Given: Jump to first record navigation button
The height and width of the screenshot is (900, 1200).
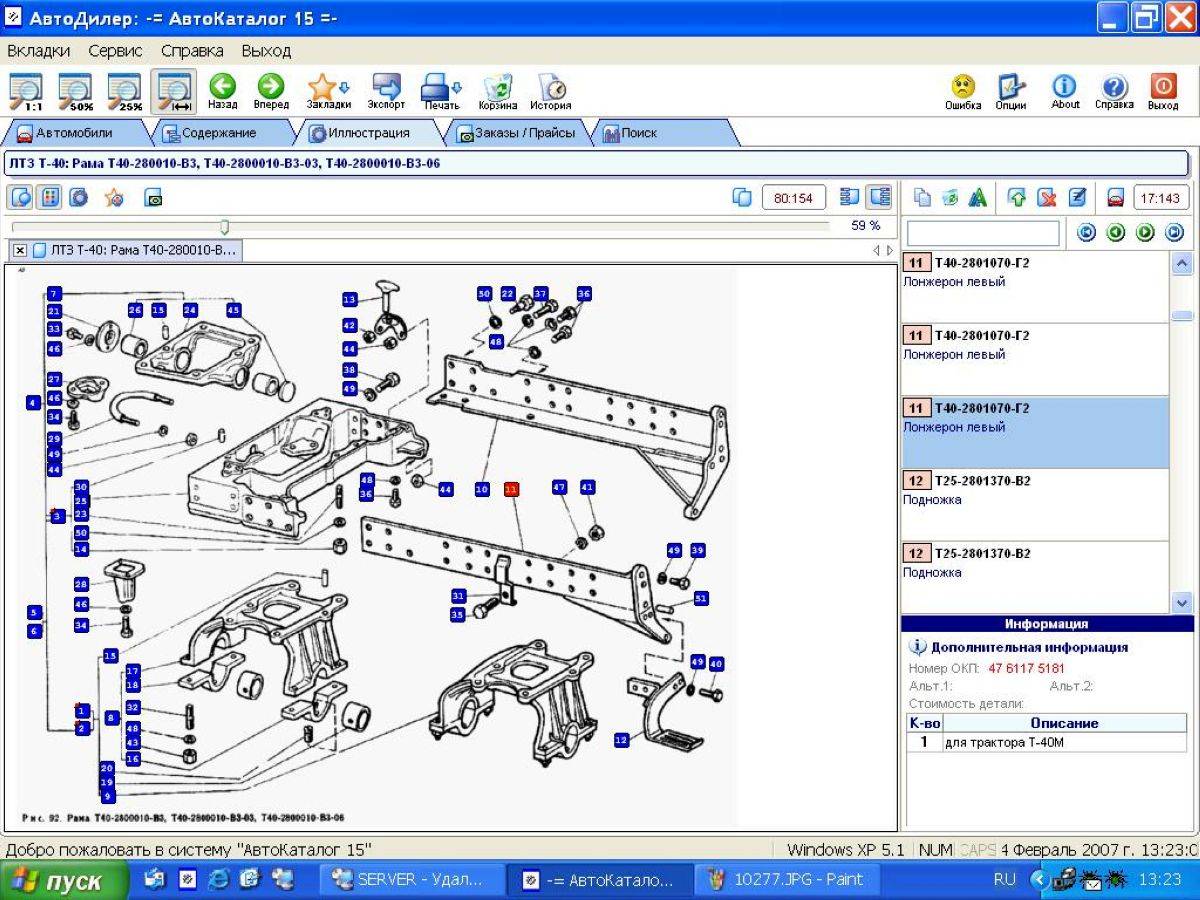Looking at the screenshot, I should [x=1086, y=233].
